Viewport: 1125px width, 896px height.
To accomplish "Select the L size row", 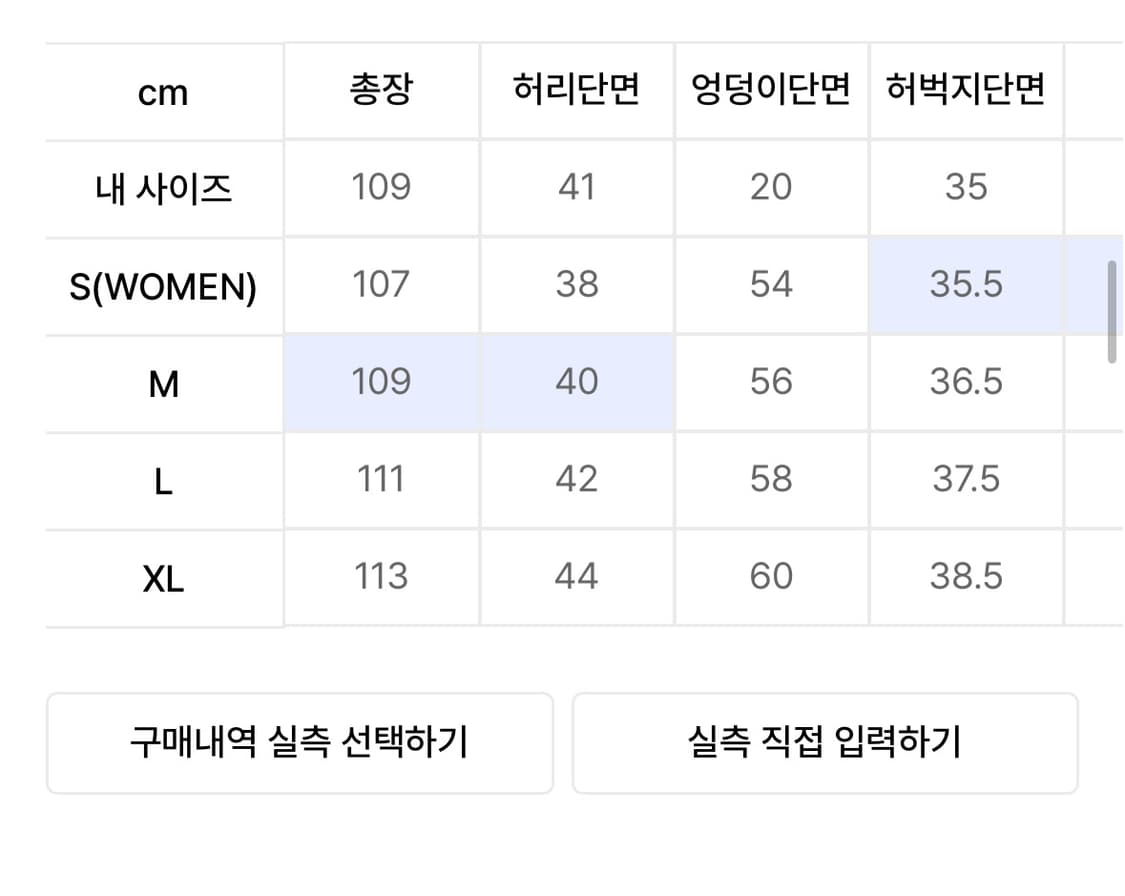I will coord(162,478).
